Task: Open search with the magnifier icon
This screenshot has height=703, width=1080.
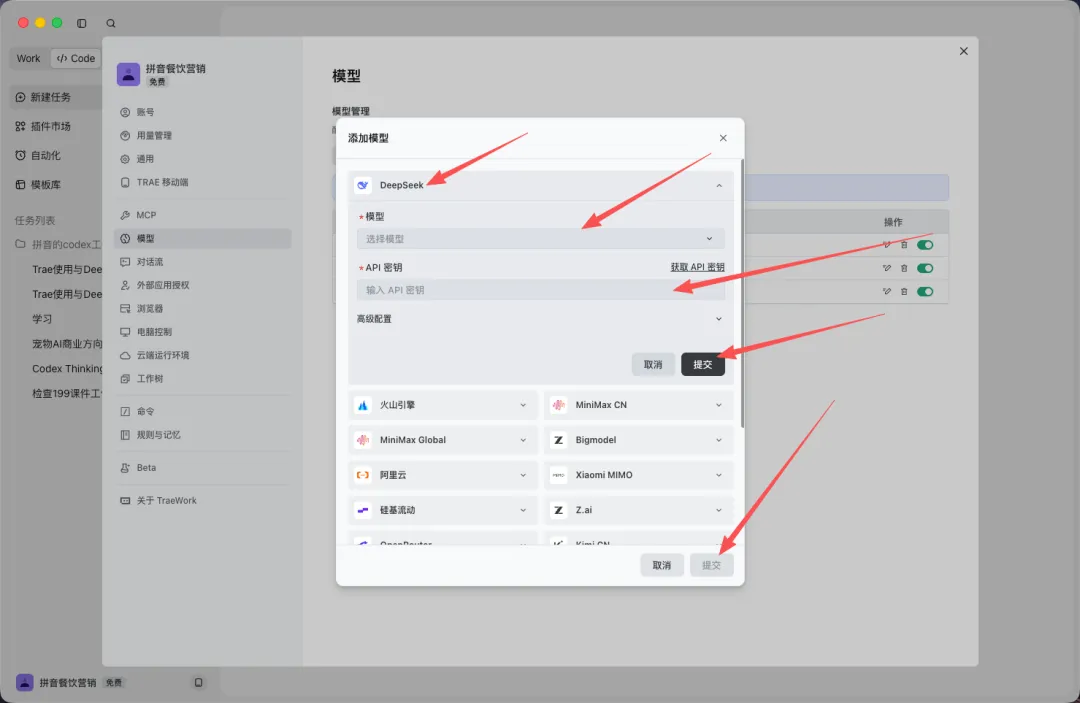Action: tap(111, 23)
